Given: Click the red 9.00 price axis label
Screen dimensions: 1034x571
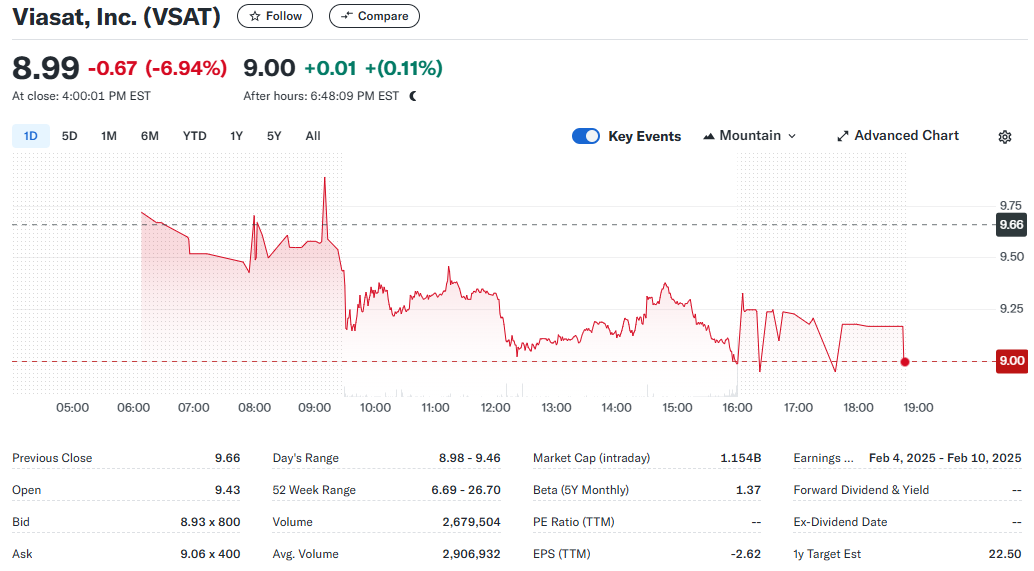Looking at the screenshot, I should click(1011, 361).
